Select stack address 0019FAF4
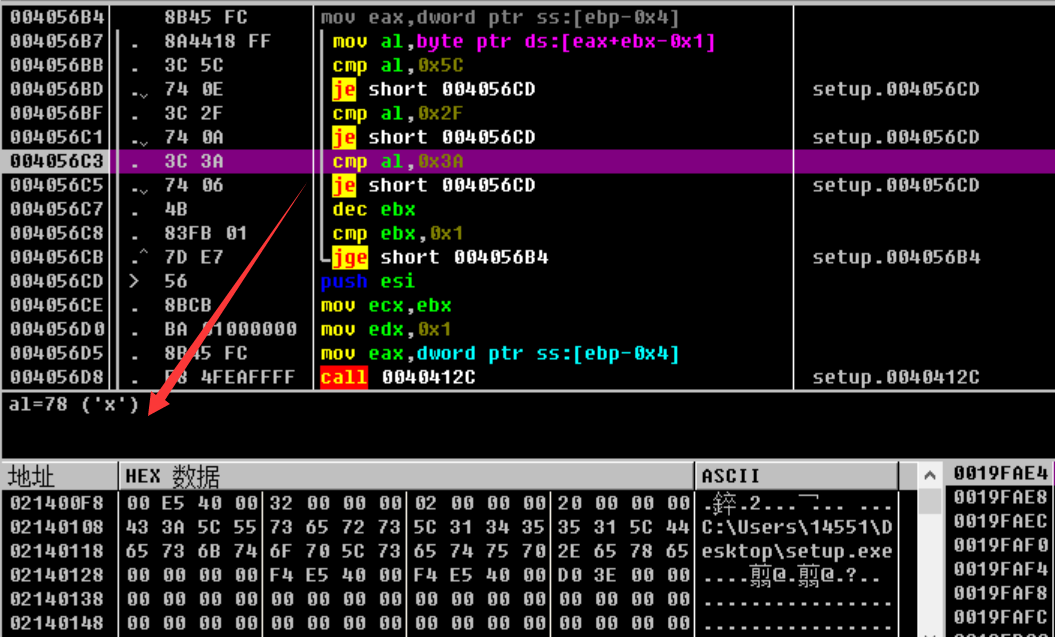The width and height of the screenshot is (1055, 637). point(1001,569)
